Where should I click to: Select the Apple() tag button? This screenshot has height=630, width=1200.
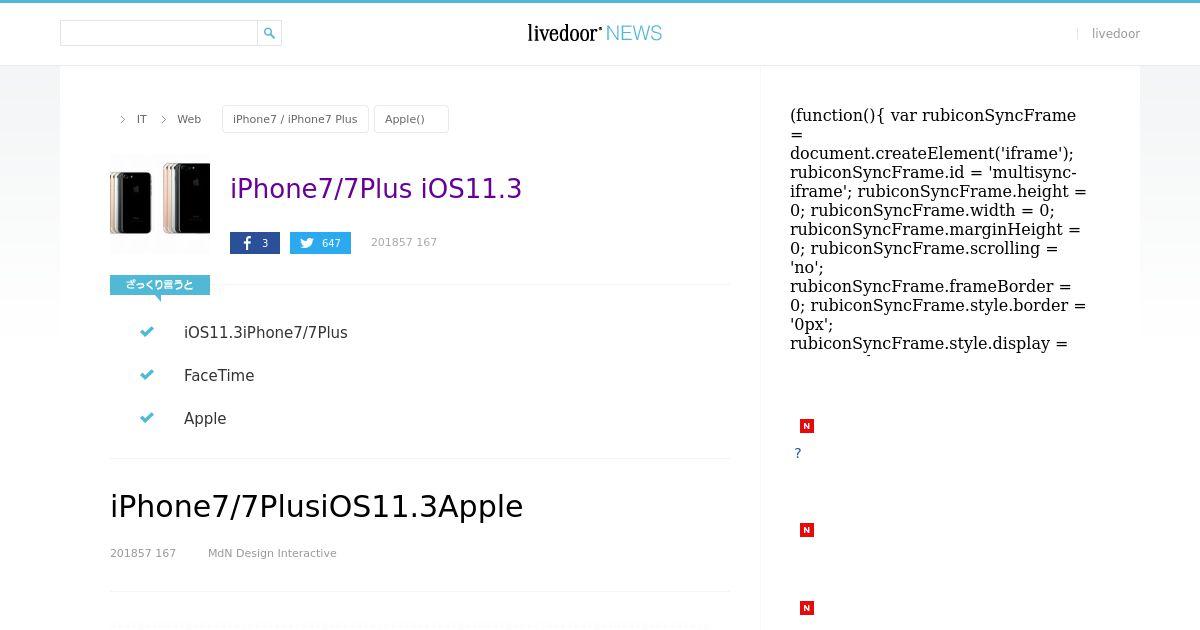[411, 119]
